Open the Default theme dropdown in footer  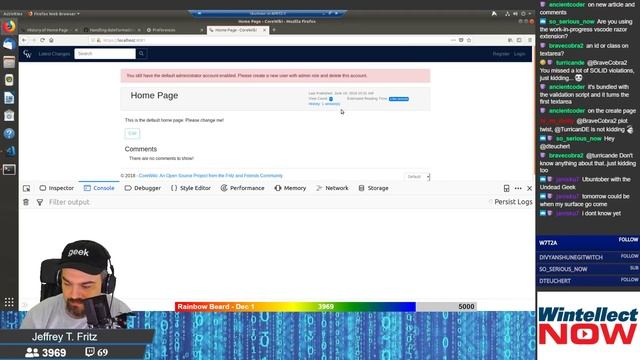coord(418,177)
